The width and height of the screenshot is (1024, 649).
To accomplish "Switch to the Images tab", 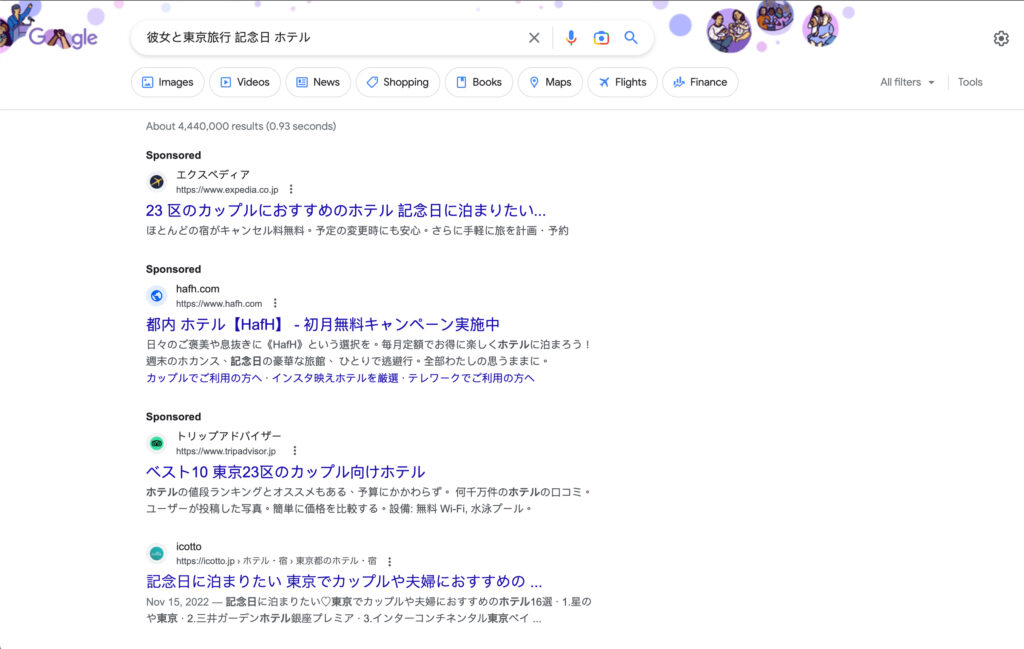I will coord(168,82).
